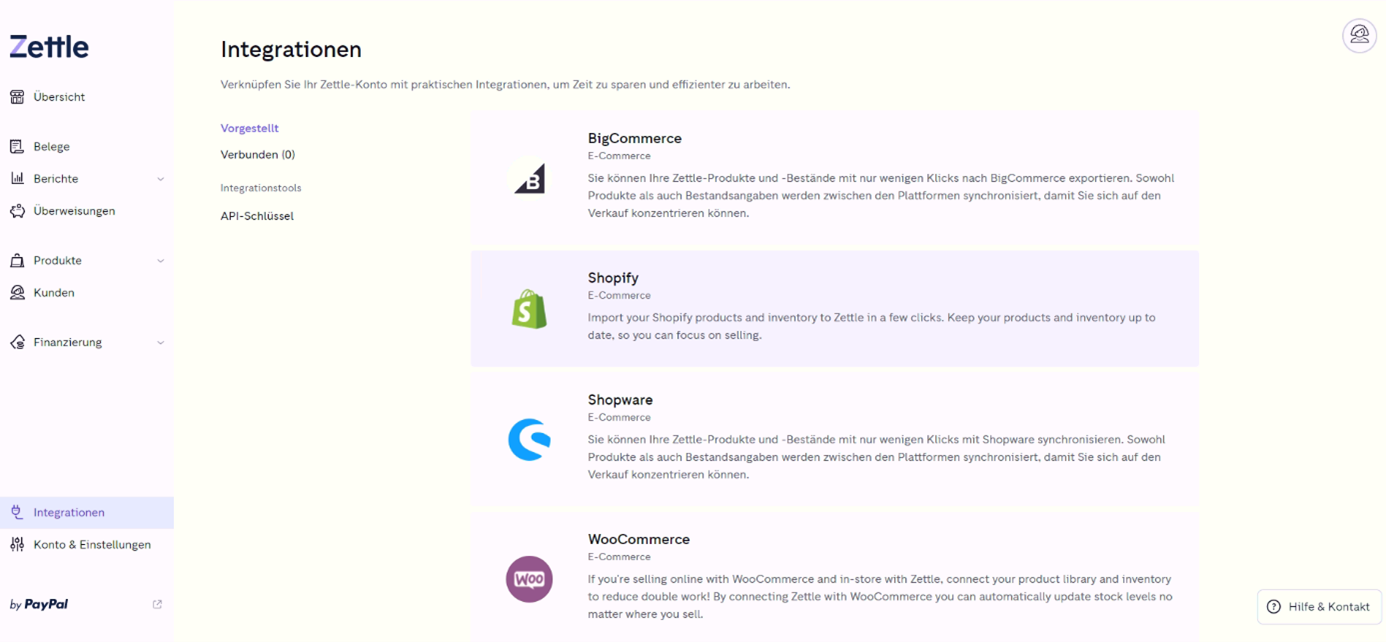Click the Überweisungen piggy bank icon
Screen dimensions: 1386x642
coord(17,211)
